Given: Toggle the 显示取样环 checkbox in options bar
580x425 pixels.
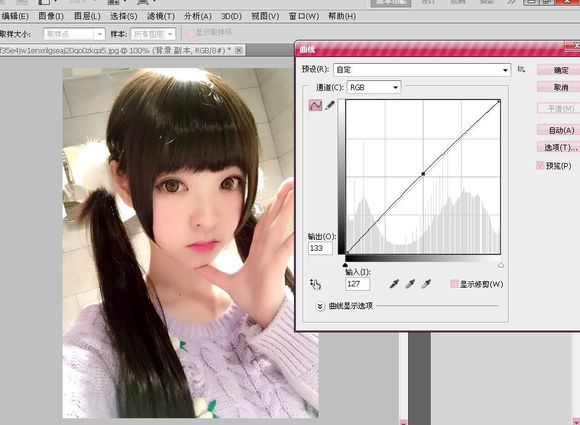Looking at the screenshot, I should coord(190,33).
